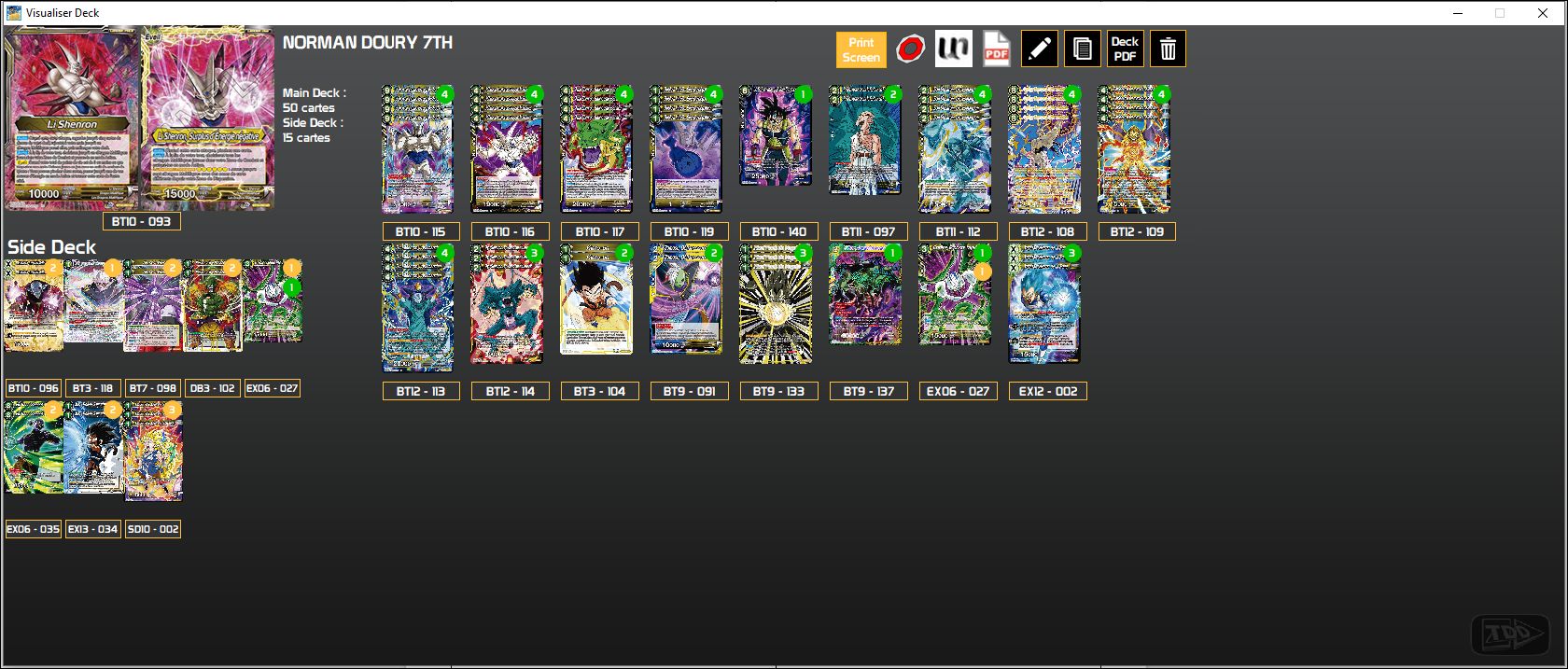Click the DB3 - 102 side deck label
The width and height of the screenshot is (1568, 669).
click(213, 388)
